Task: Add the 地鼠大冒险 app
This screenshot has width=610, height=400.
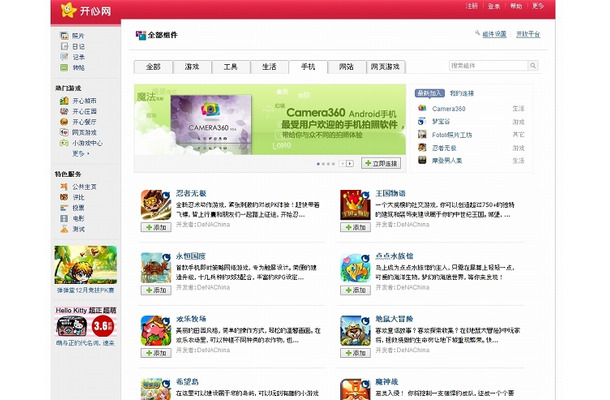Action: click(355, 353)
